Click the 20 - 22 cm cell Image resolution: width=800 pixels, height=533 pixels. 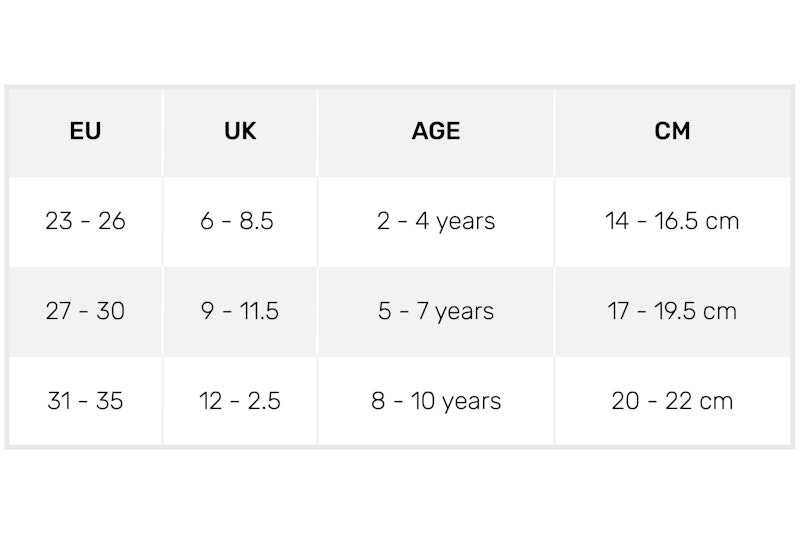pos(672,401)
